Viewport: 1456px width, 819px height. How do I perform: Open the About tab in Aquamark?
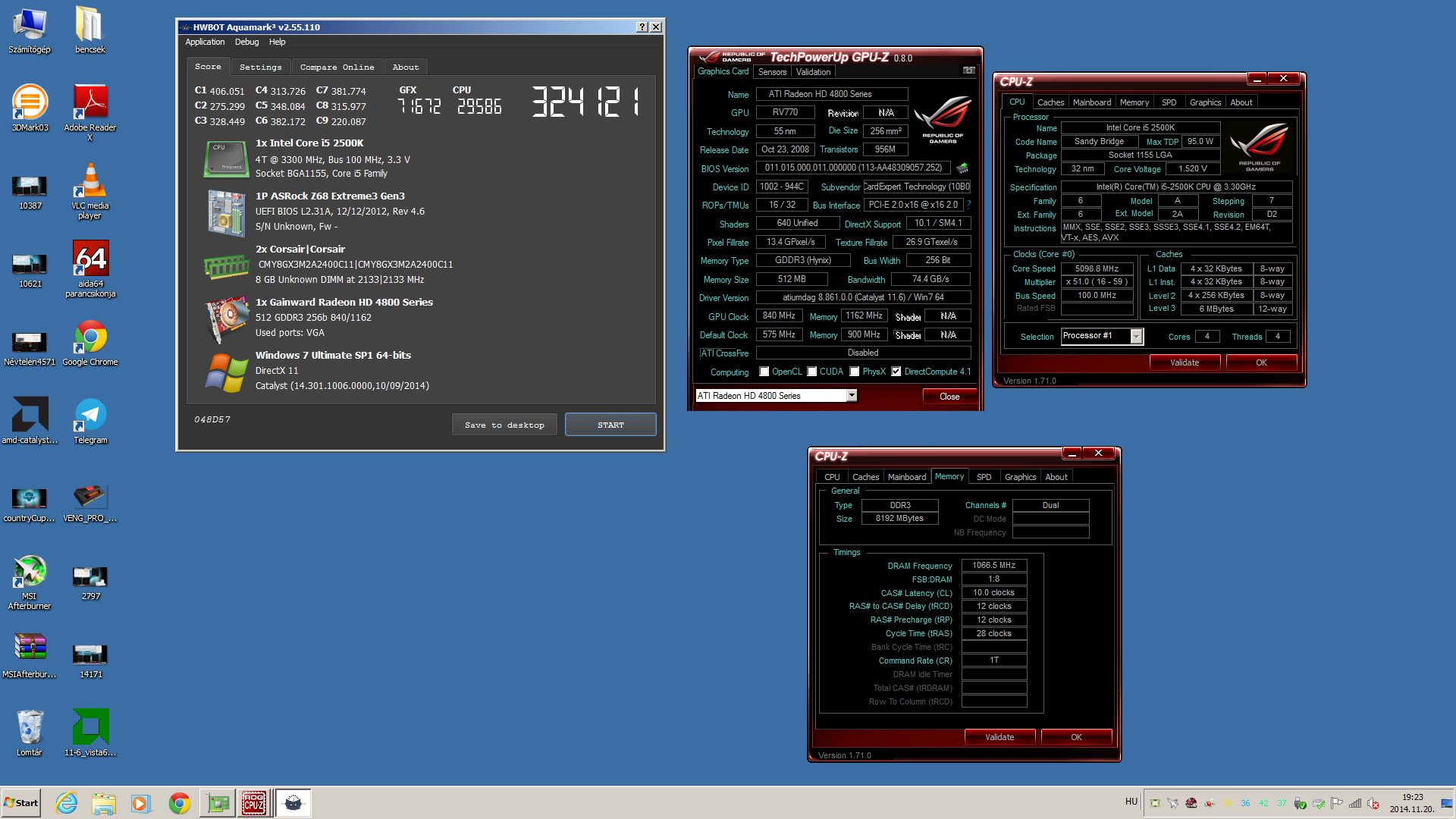click(405, 67)
